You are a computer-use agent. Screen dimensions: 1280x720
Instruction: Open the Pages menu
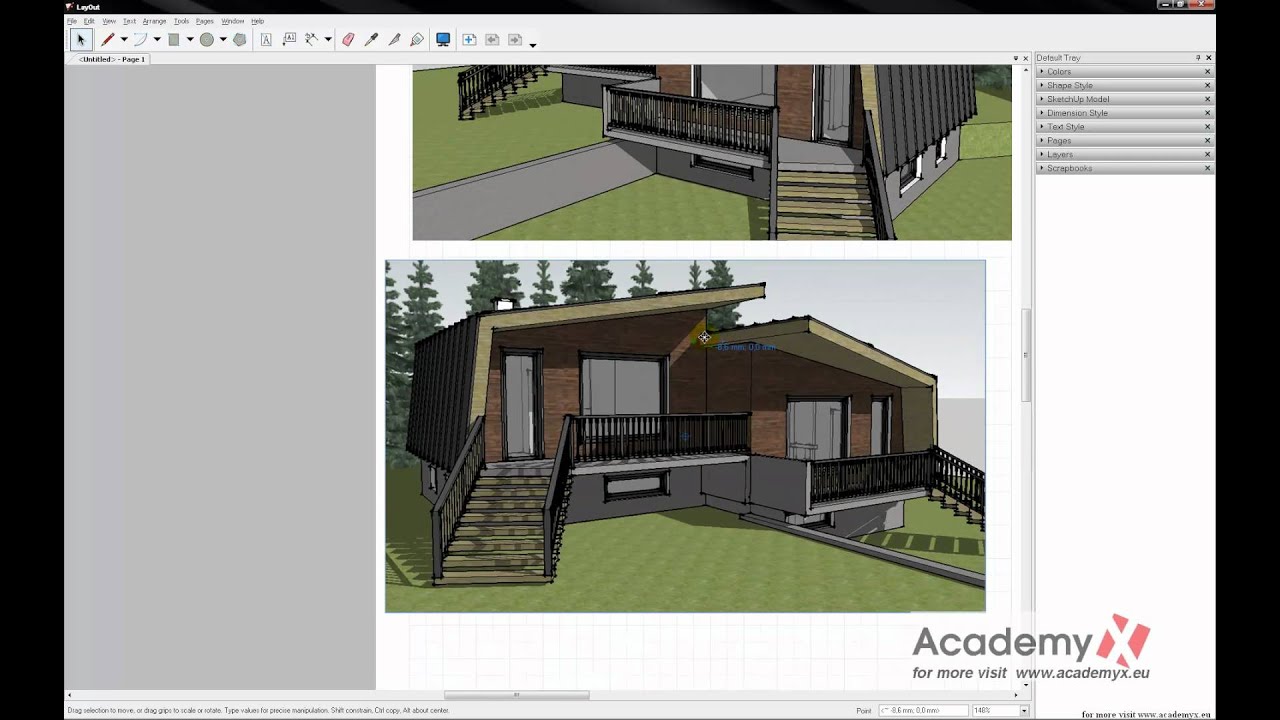point(205,21)
